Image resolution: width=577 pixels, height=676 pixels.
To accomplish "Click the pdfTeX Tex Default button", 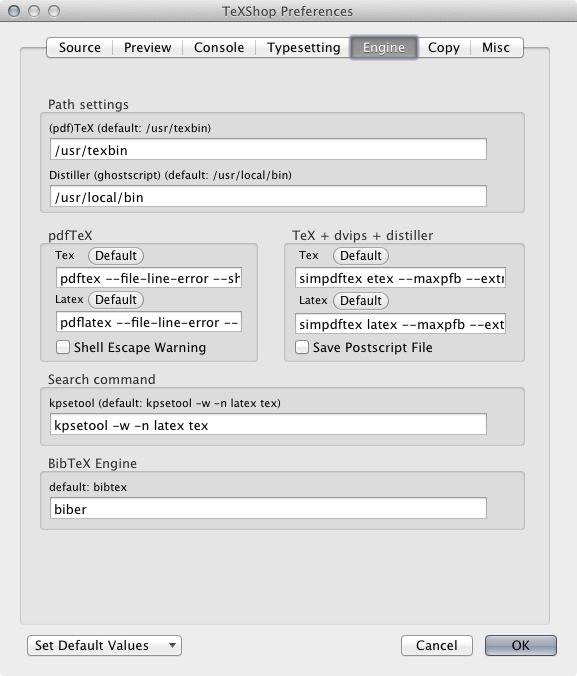I will tap(116, 256).
